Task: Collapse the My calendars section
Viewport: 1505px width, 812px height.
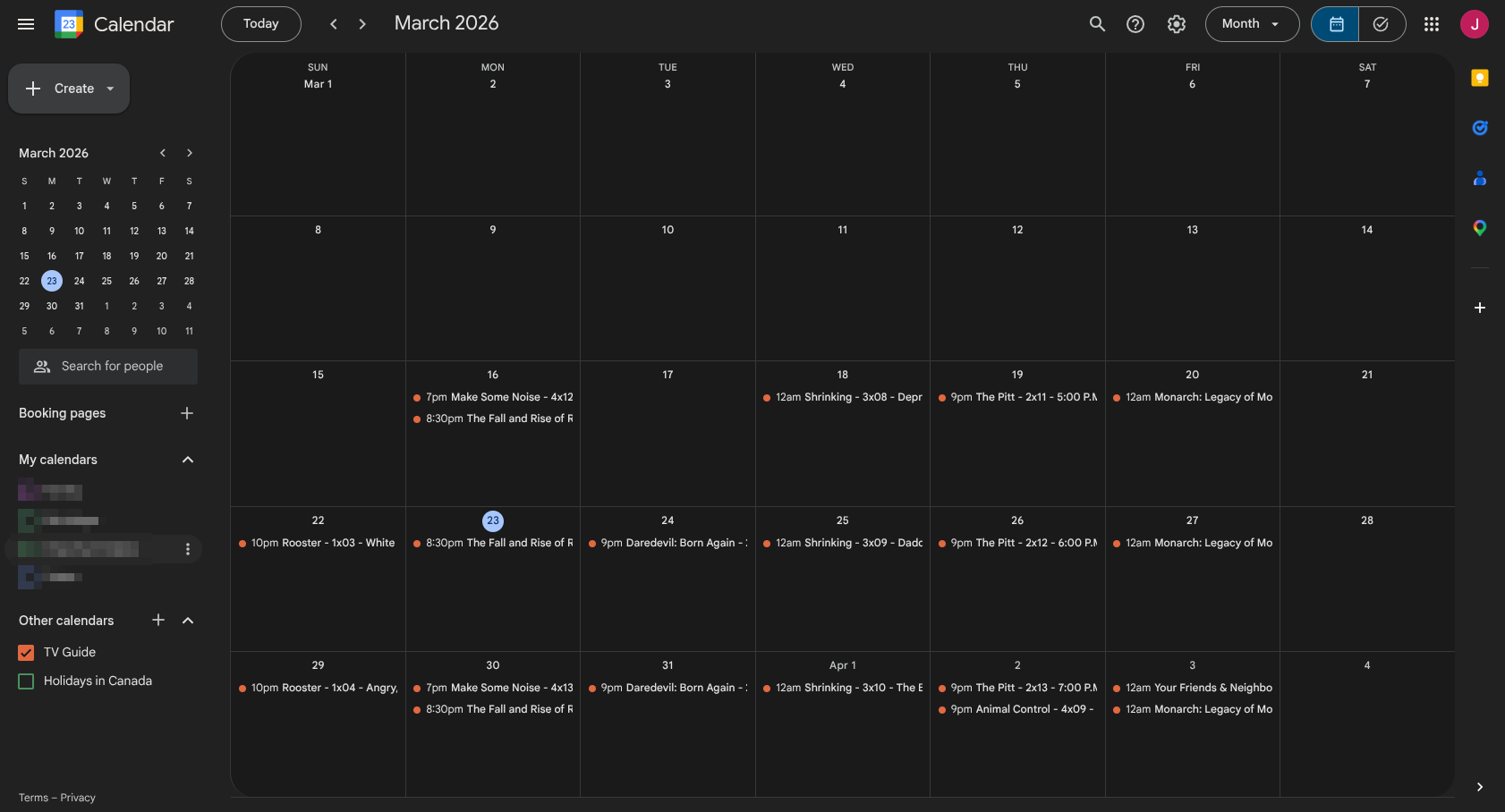Action: point(188,460)
